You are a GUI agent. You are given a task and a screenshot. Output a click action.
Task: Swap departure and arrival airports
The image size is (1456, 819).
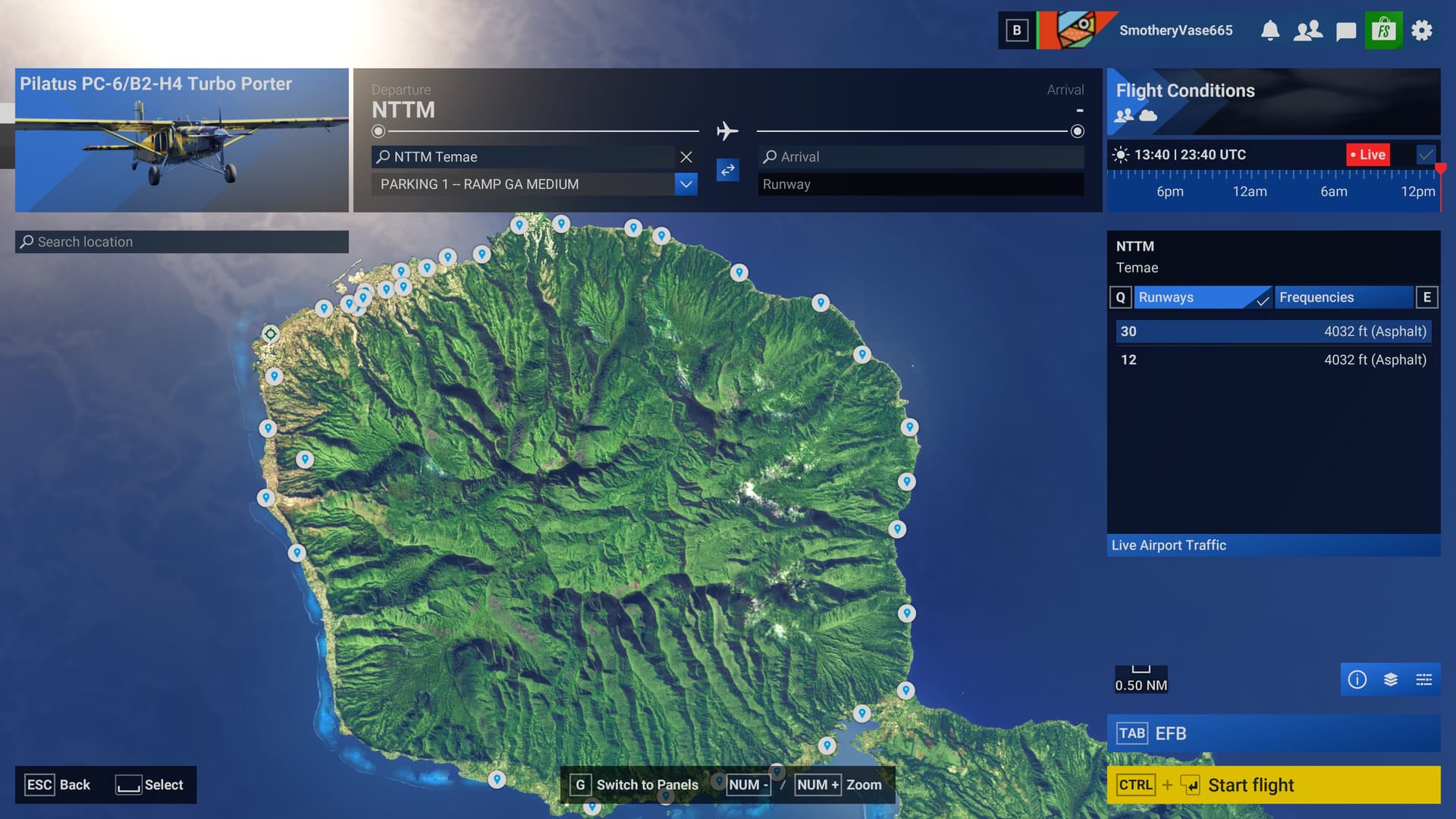(728, 170)
